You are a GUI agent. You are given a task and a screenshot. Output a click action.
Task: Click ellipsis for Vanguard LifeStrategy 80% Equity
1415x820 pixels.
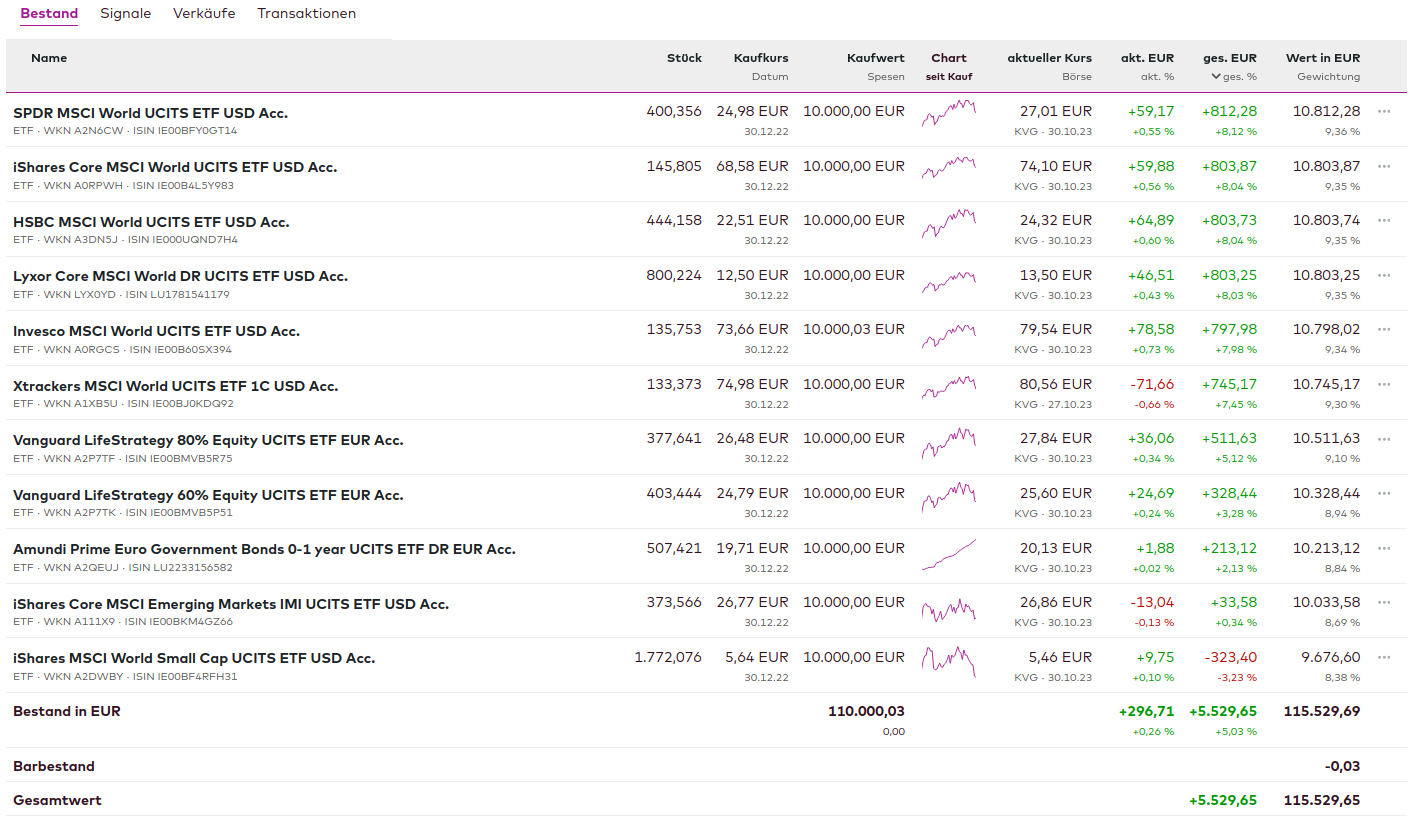pyautogui.click(x=1384, y=439)
